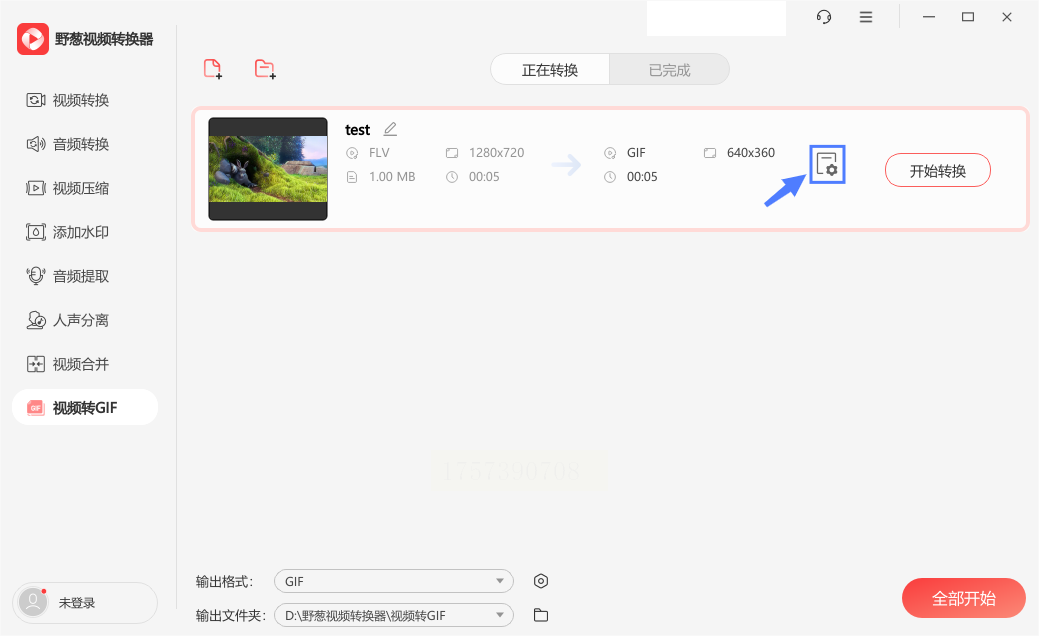This screenshot has height=636, width=1039.
Task: Click the output format GIF label
Action: [635, 153]
